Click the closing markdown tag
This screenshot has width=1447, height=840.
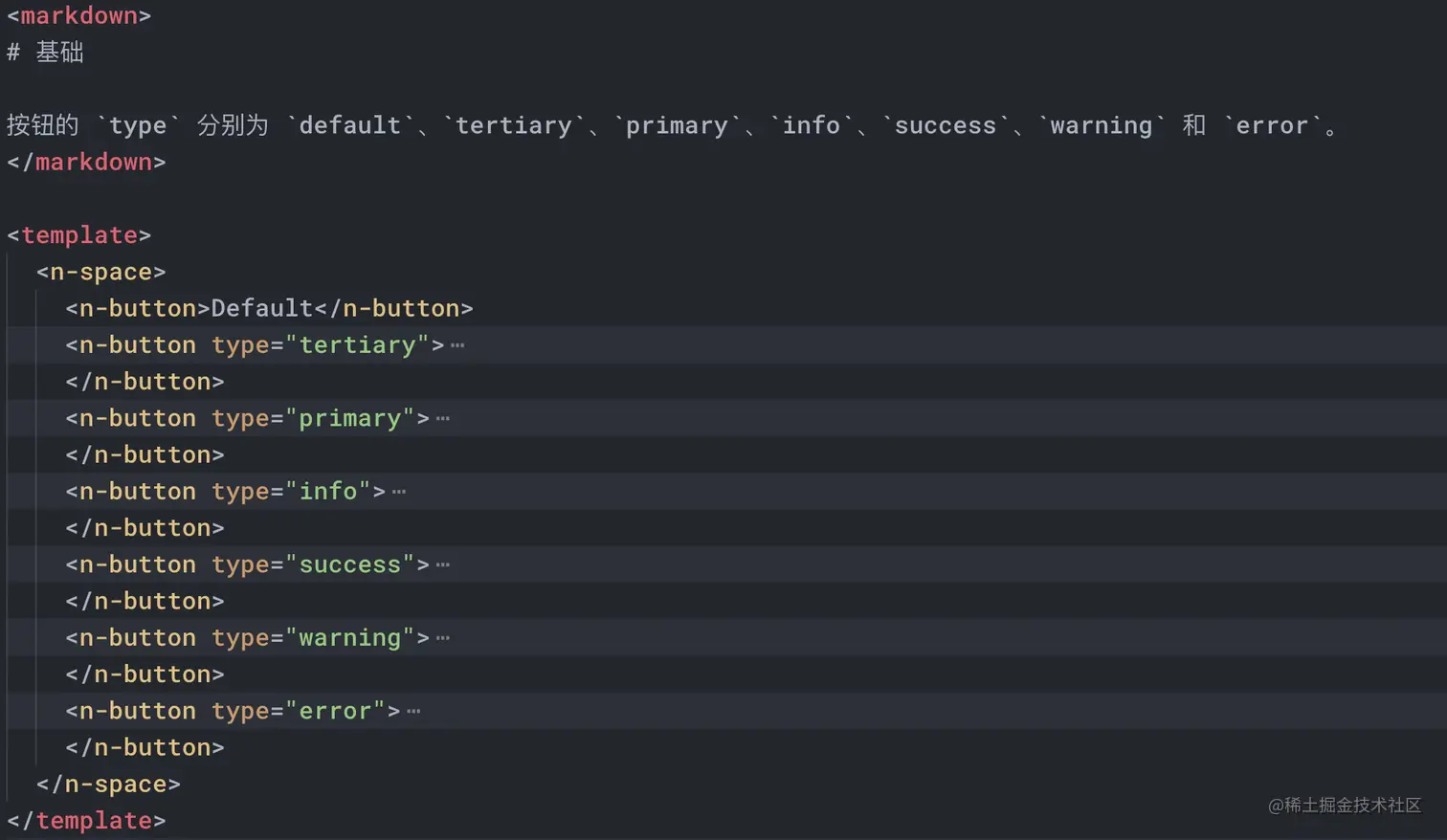pyautogui.click(x=86, y=163)
